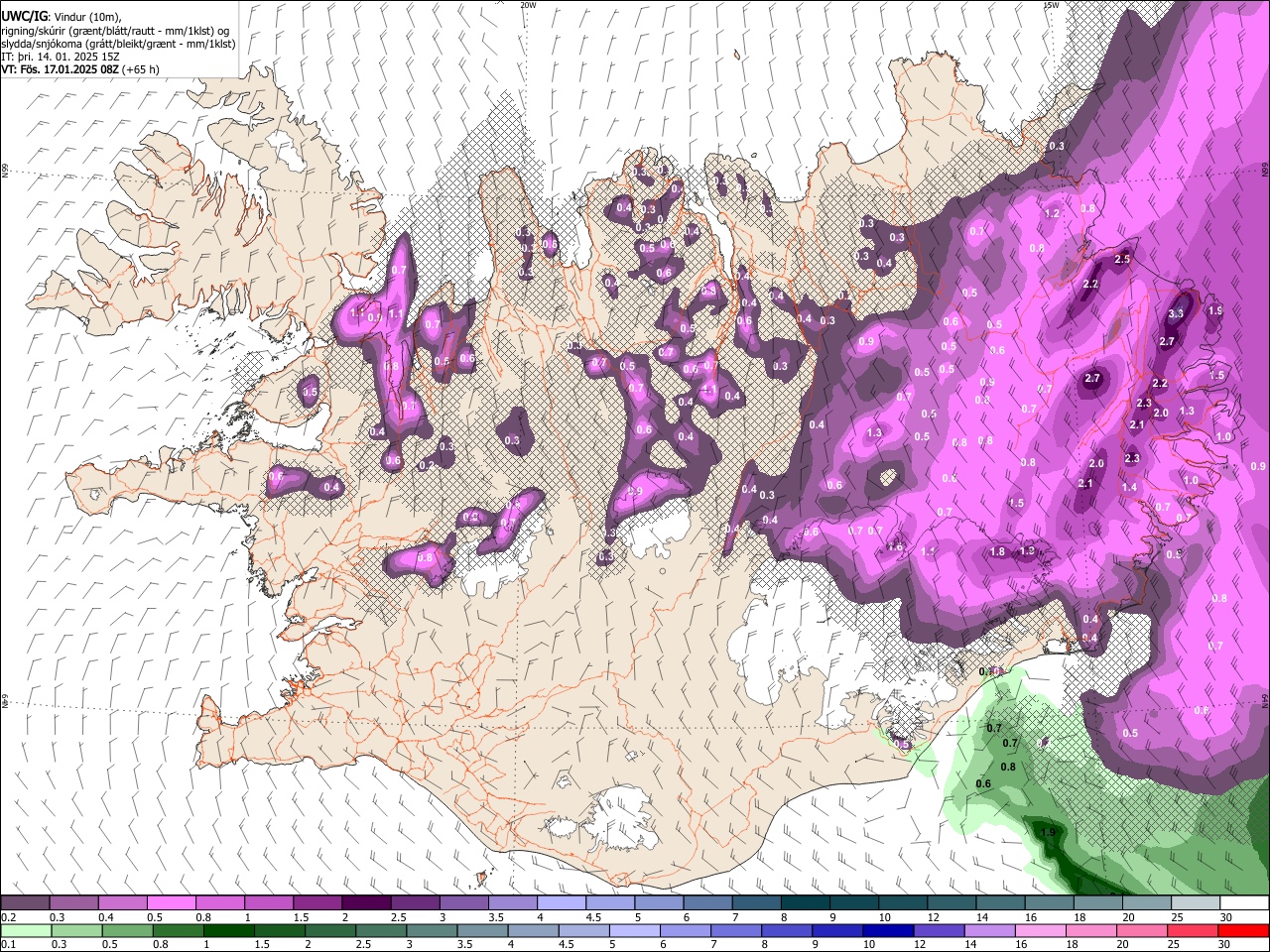1270x952 pixels.
Task: Select the lower legend swatch starting at 25
Action: click(1192, 931)
